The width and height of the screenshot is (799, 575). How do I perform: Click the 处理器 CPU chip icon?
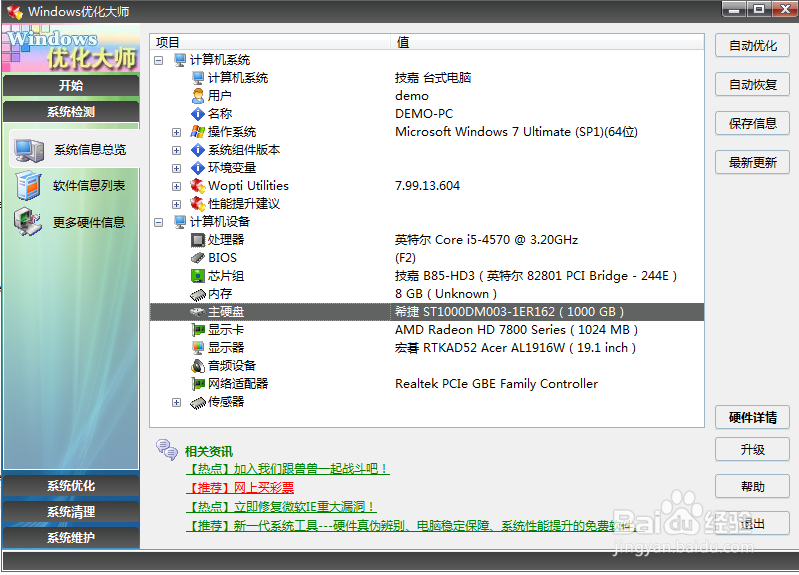pos(197,240)
